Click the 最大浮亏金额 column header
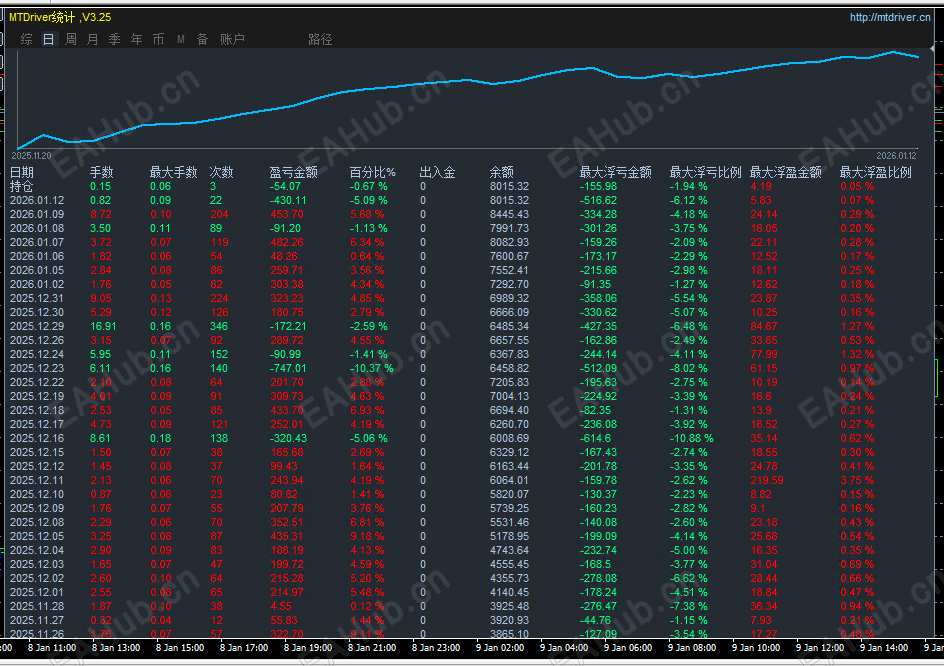This screenshot has height=666, width=944. point(615,172)
